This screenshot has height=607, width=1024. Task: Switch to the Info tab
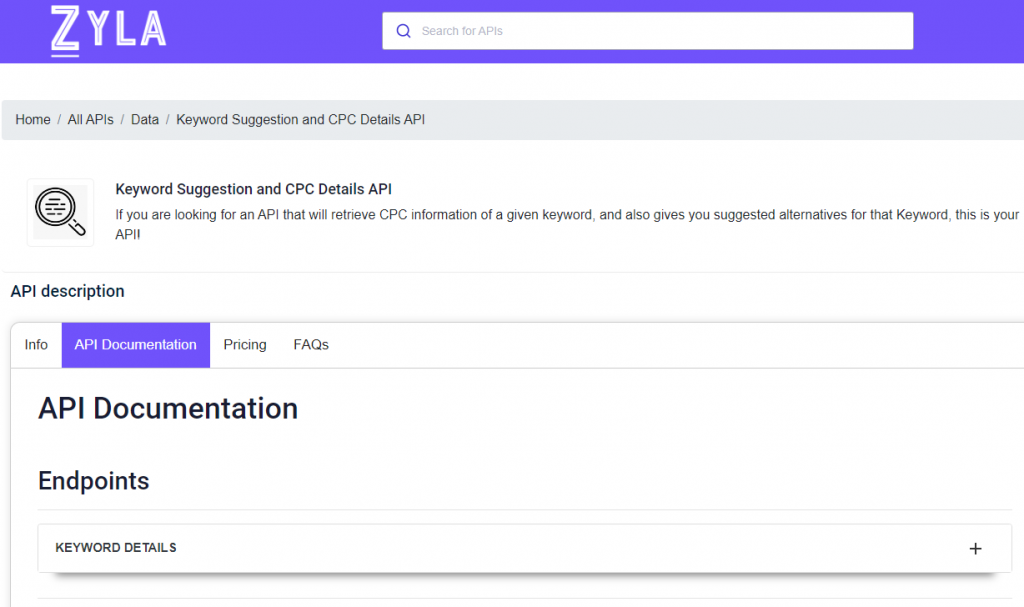(x=36, y=345)
